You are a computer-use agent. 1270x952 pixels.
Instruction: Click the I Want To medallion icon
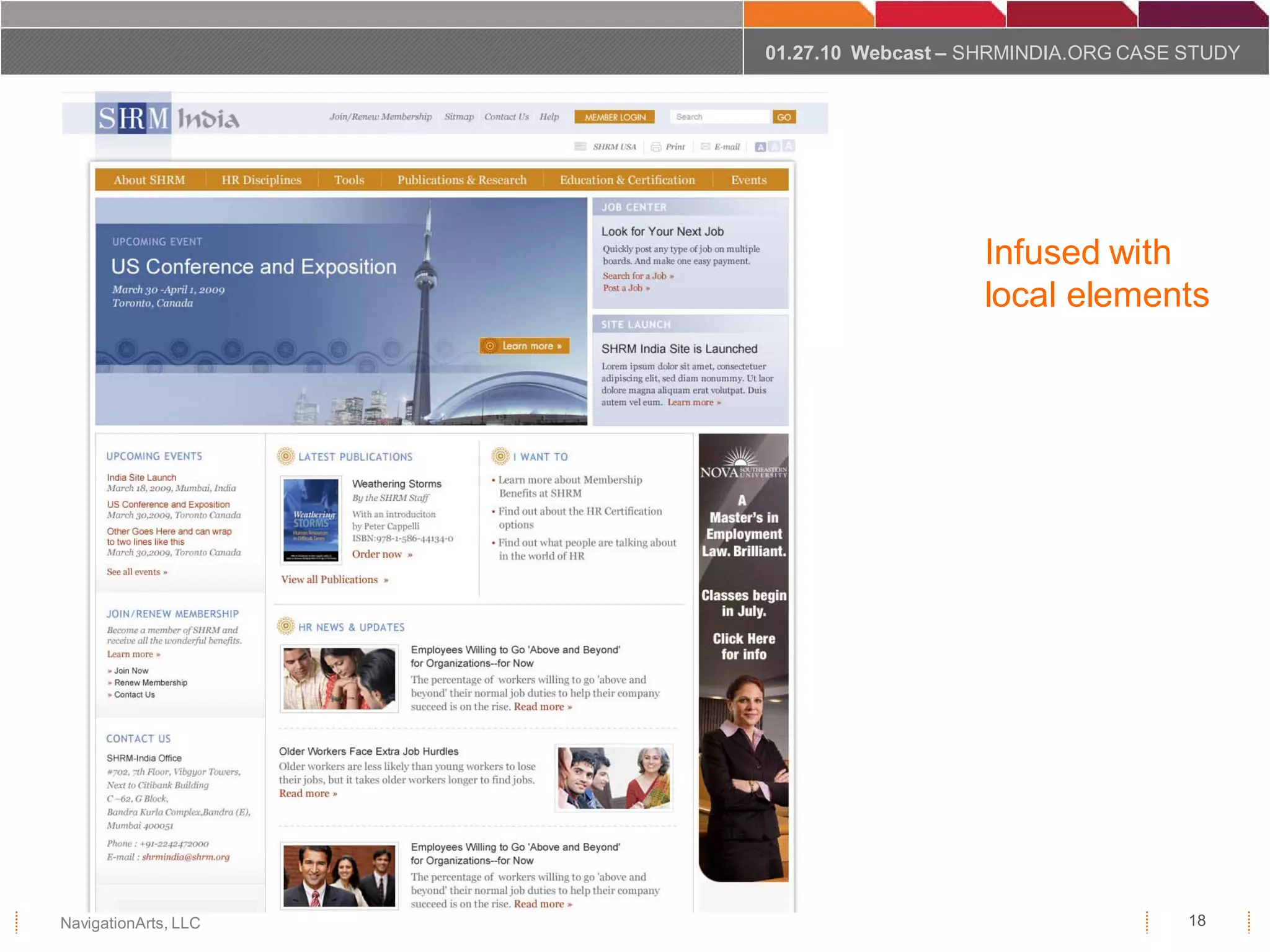click(x=500, y=456)
